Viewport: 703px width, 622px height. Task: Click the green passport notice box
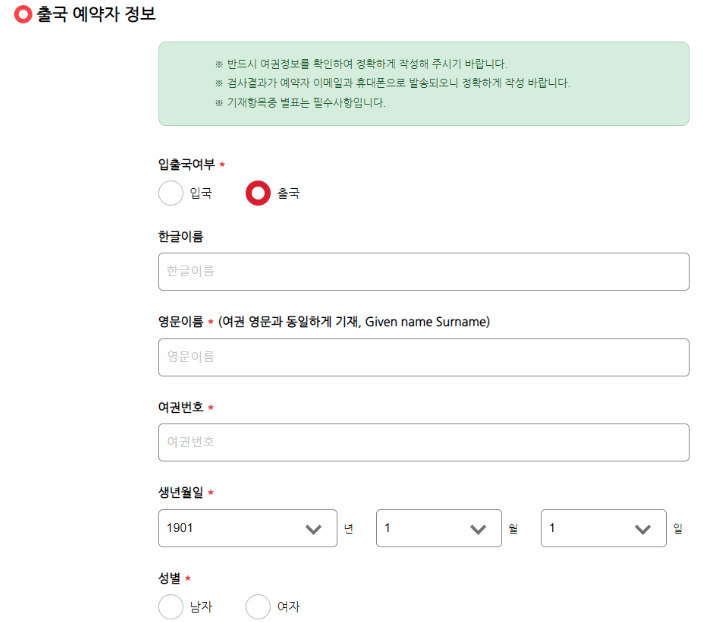pos(424,84)
